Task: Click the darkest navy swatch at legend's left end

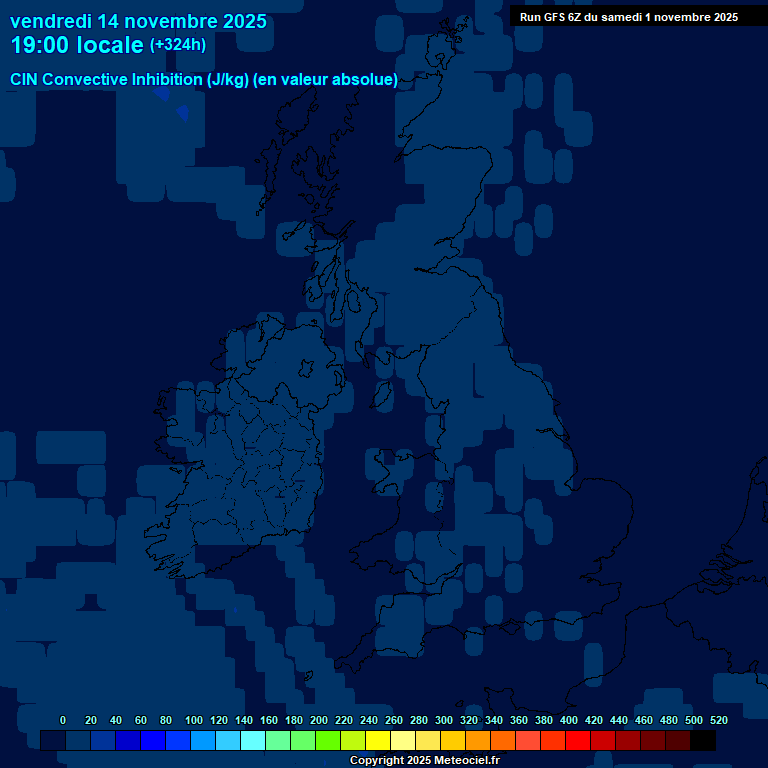Action: 53,740
